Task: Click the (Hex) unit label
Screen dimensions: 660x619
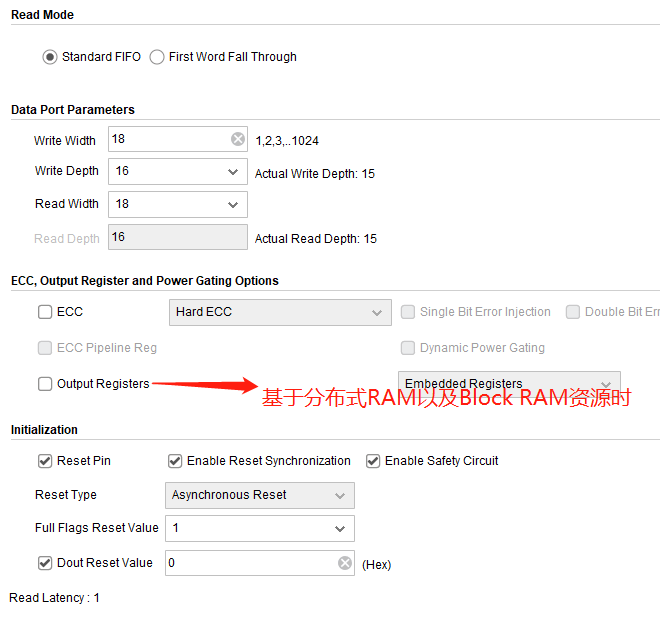Action: click(376, 565)
